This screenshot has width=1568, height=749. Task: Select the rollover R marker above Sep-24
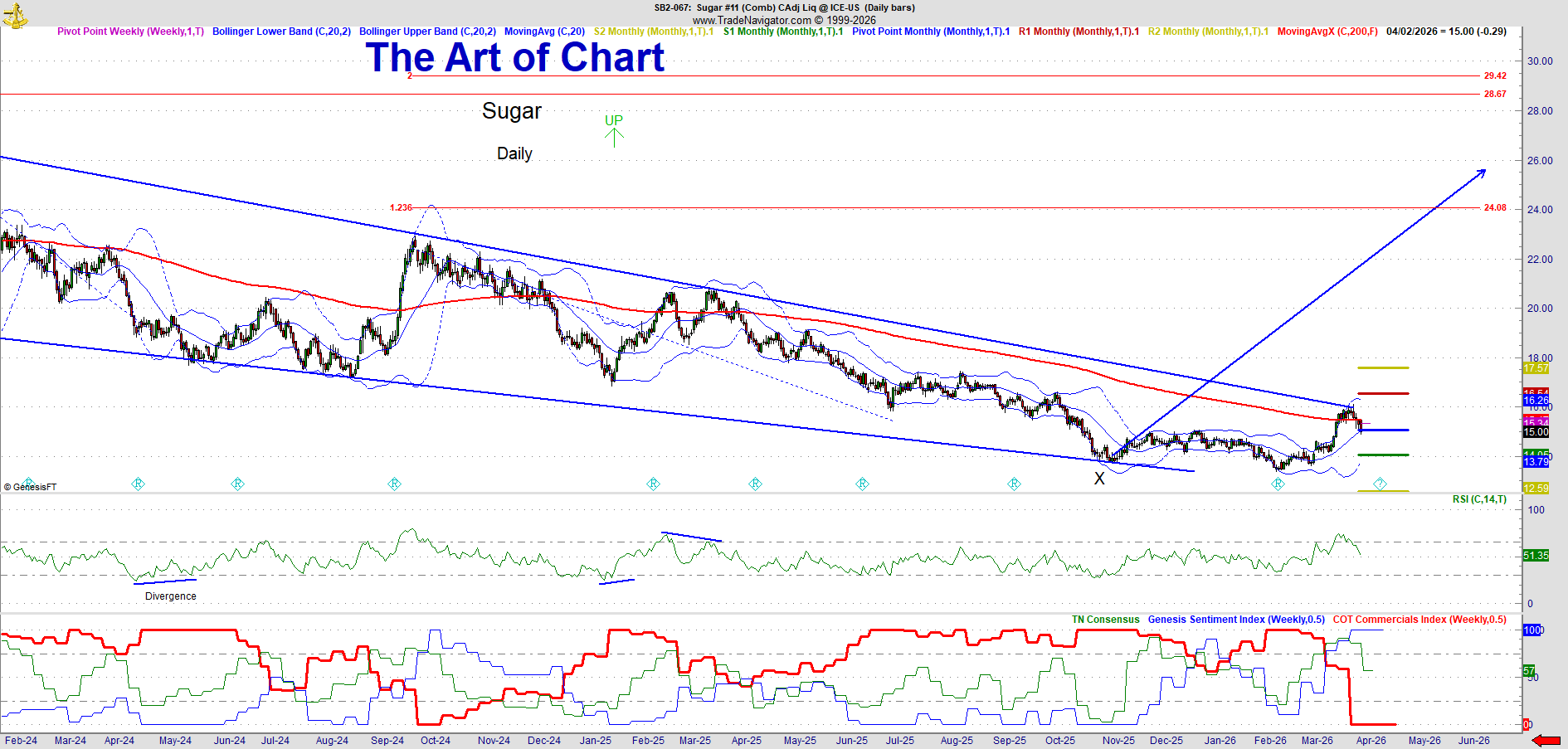coord(395,484)
